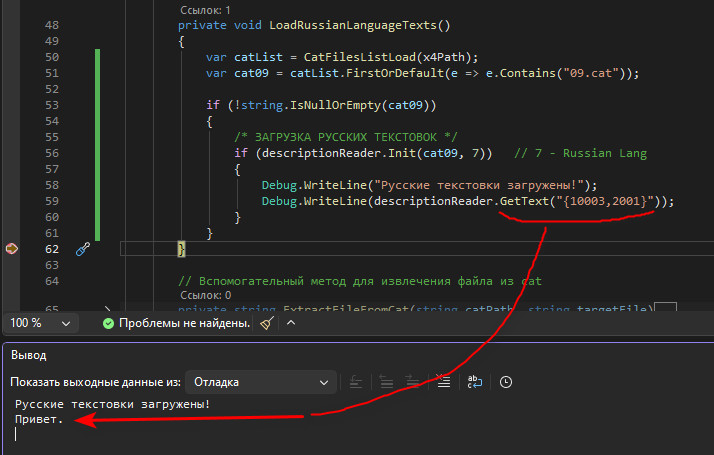This screenshot has width=714, height=455.
Task: Click output line "Привет."
Action: click(x=39, y=419)
